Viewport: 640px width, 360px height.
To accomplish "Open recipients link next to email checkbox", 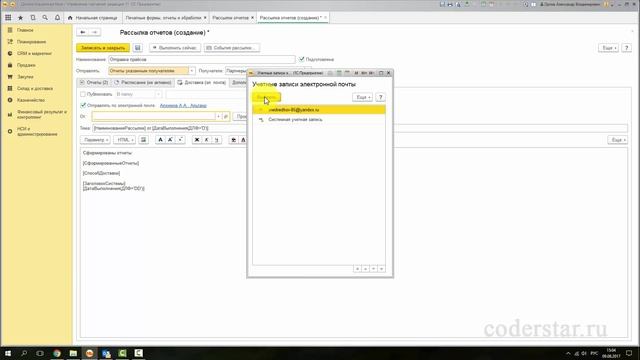I will tap(183, 106).
